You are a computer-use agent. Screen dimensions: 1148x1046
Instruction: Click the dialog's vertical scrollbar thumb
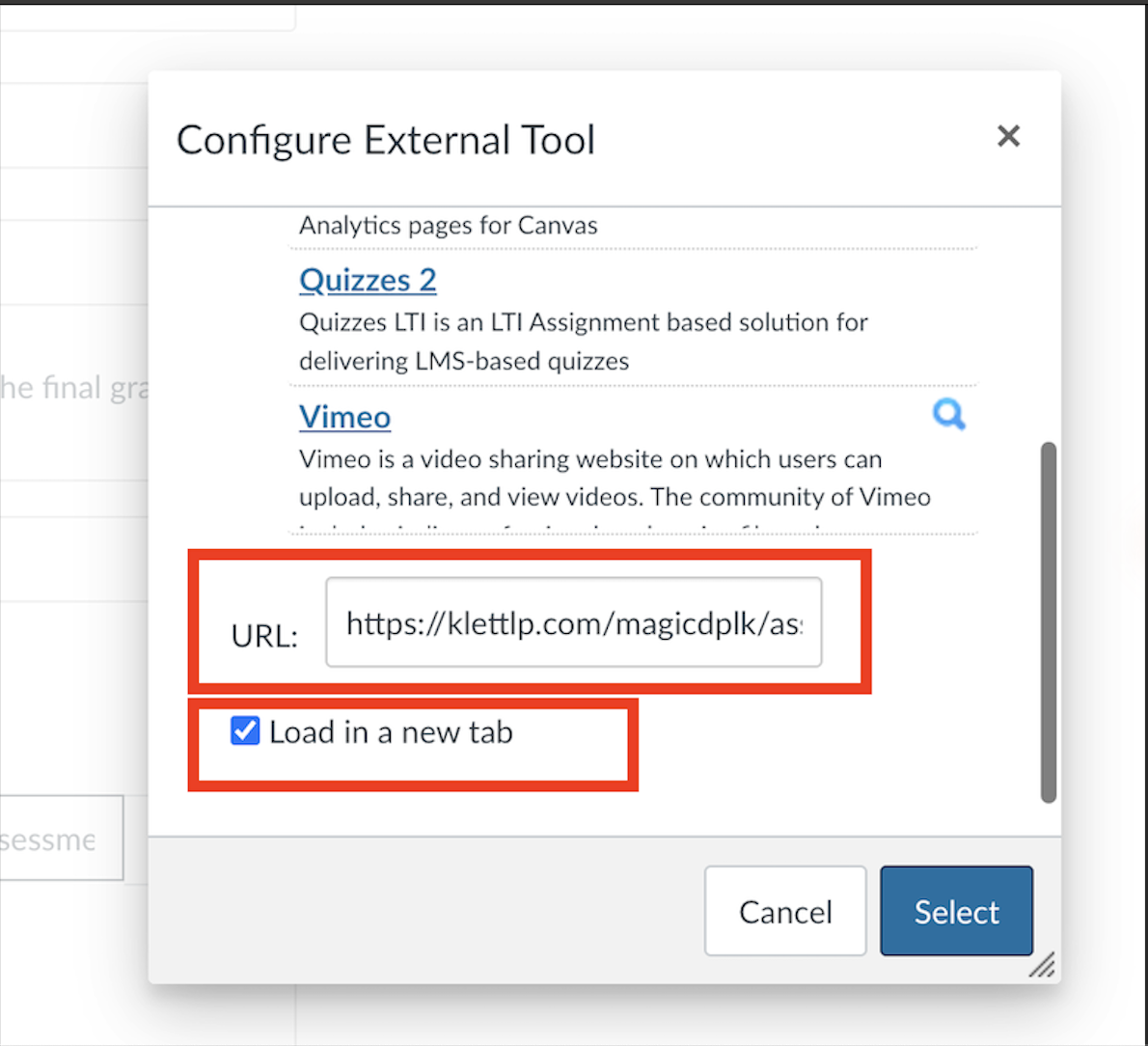(1049, 621)
